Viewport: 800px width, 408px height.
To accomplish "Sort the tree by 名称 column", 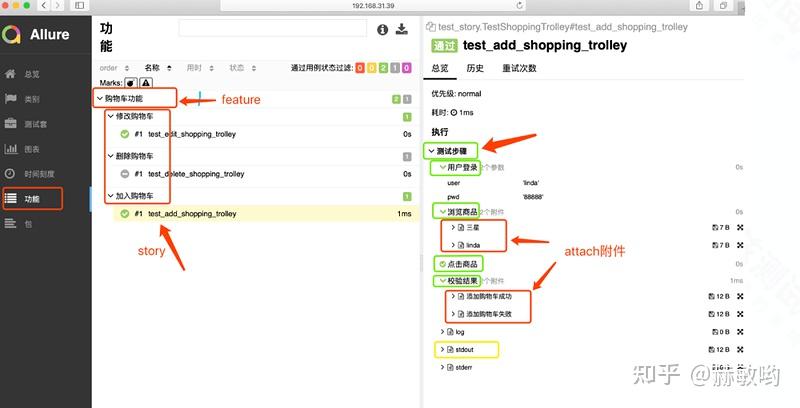I will (158, 68).
